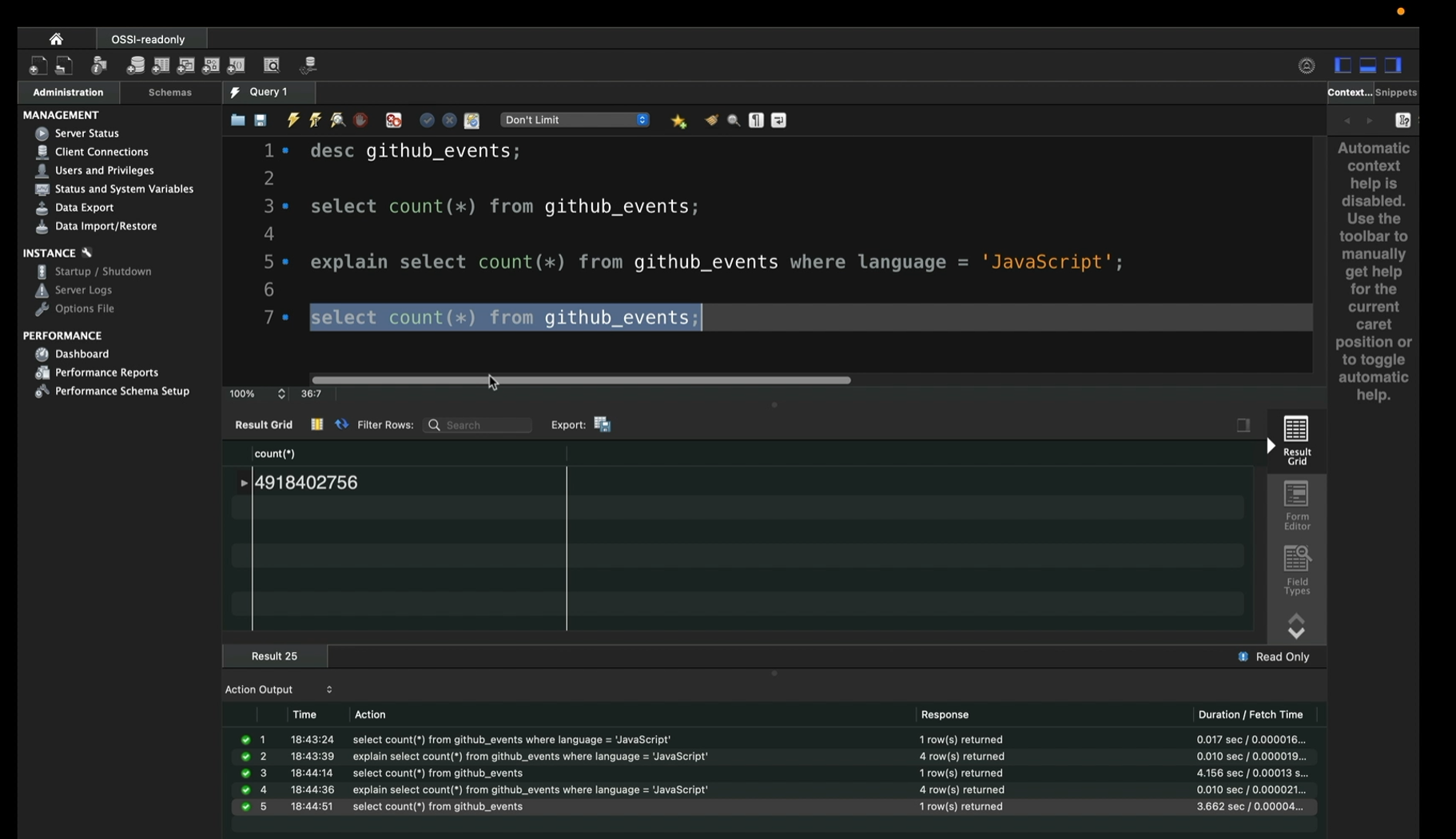Screen dimensions: 1456x839
Task: Beautify the SQL script with broom icon
Action: pyautogui.click(x=710, y=120)
